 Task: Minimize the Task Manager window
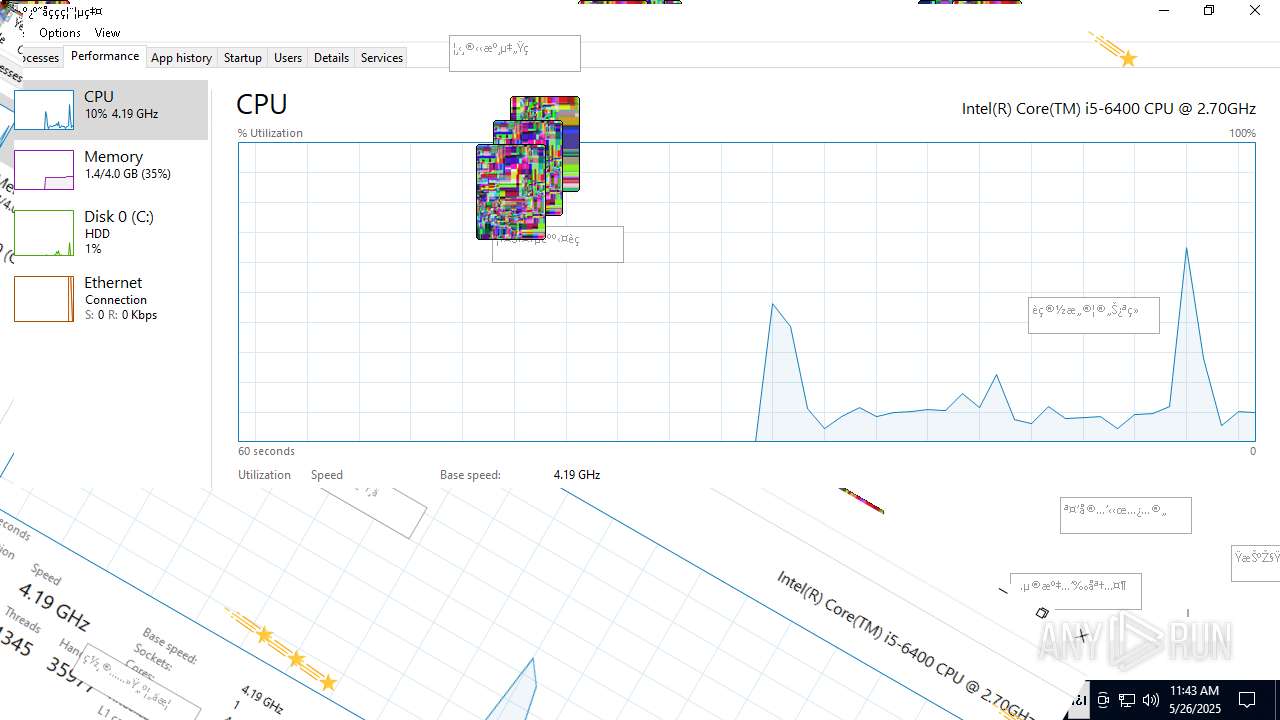[x=1164, y=11]
